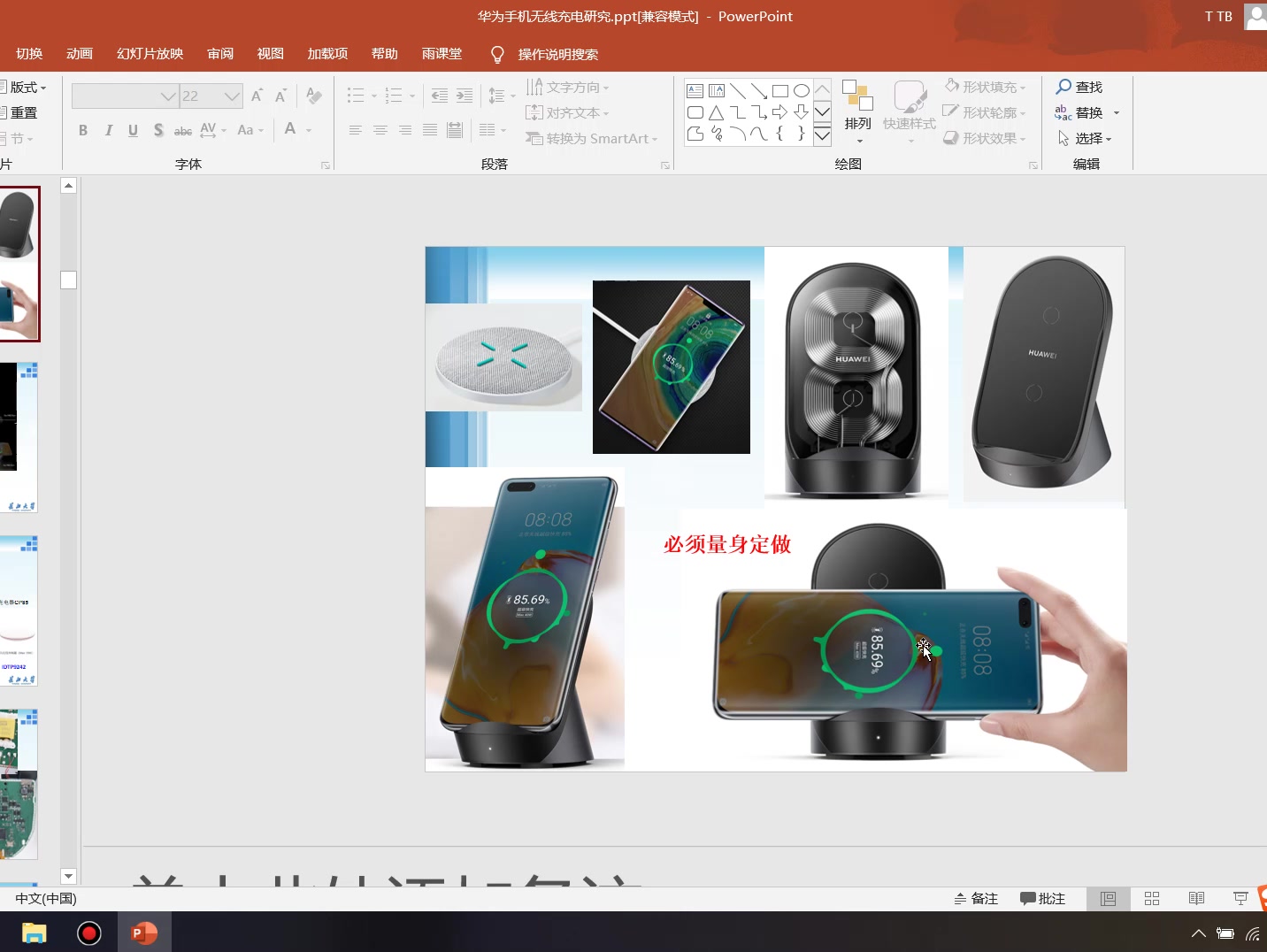Open the 切换 transitions tab

click(x=29, y=54)
